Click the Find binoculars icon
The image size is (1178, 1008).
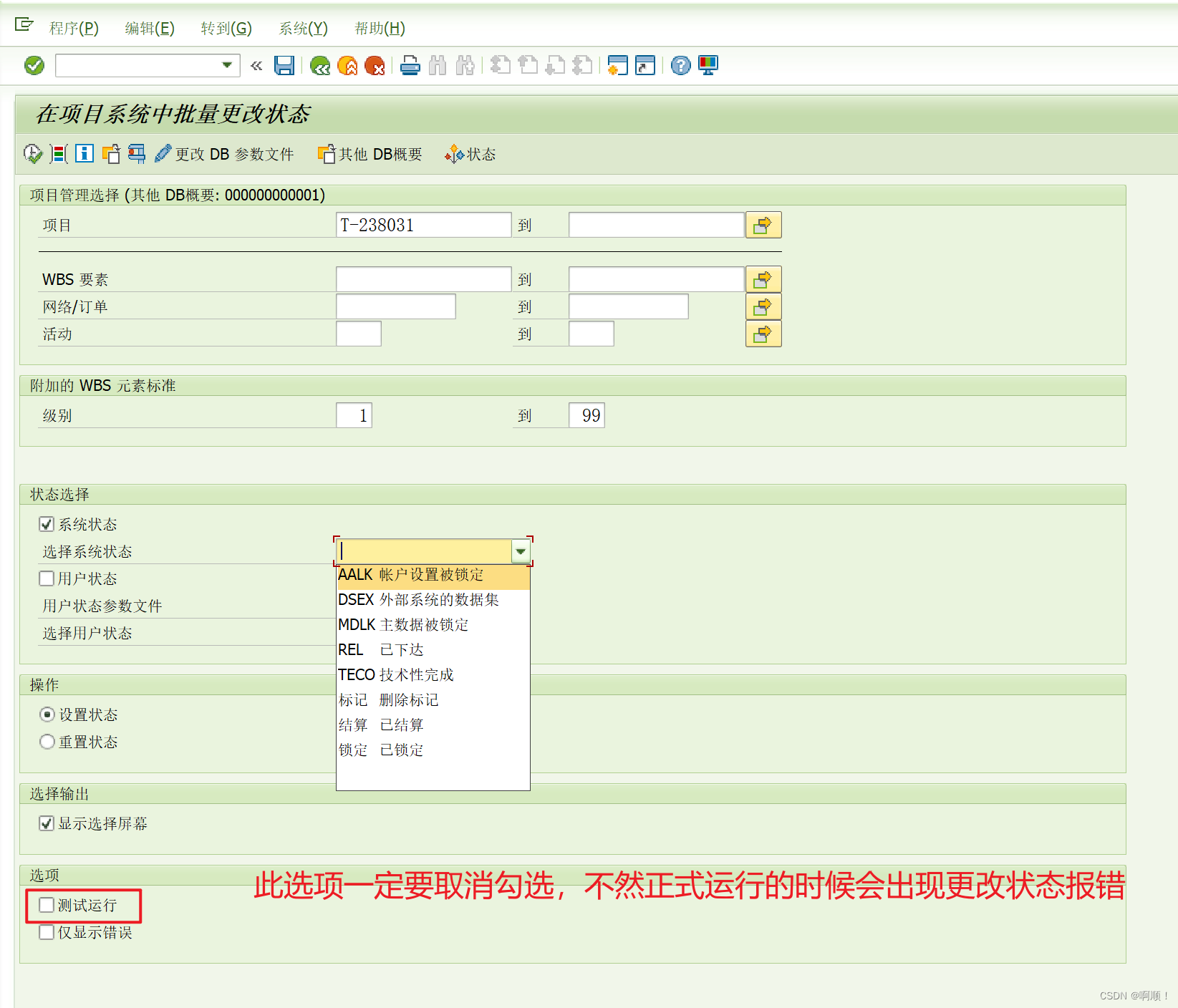(437, 65)
